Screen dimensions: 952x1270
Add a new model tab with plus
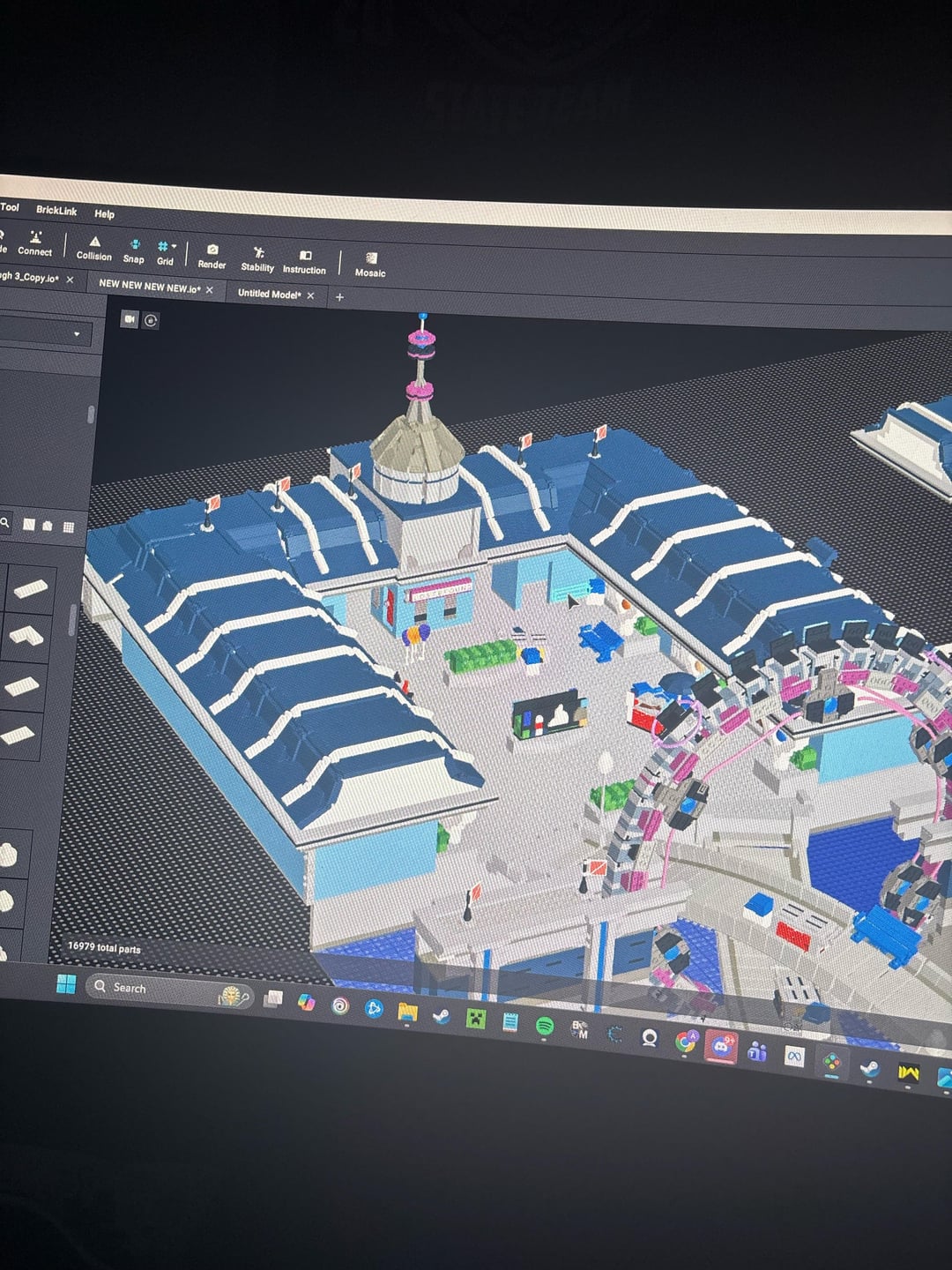pyautogui.click(x=339, y=297)
